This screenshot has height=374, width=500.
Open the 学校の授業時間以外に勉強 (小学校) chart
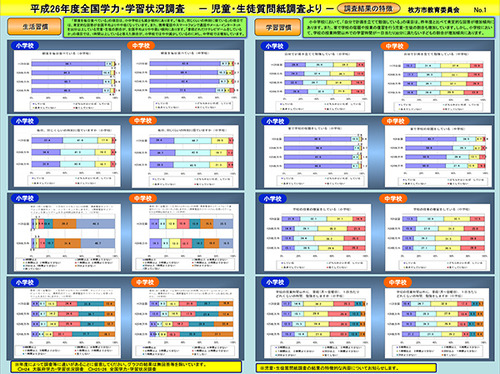(x=317, y=323)
